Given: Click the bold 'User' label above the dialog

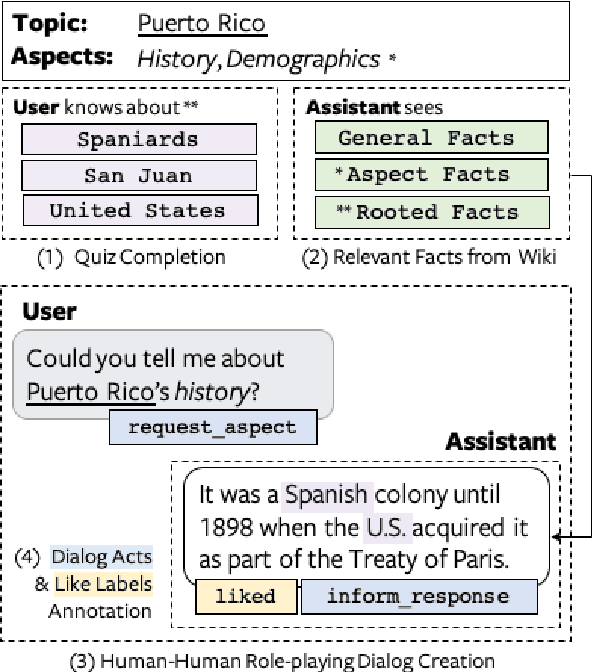Looking at the screenshot, I should (50, 312).
